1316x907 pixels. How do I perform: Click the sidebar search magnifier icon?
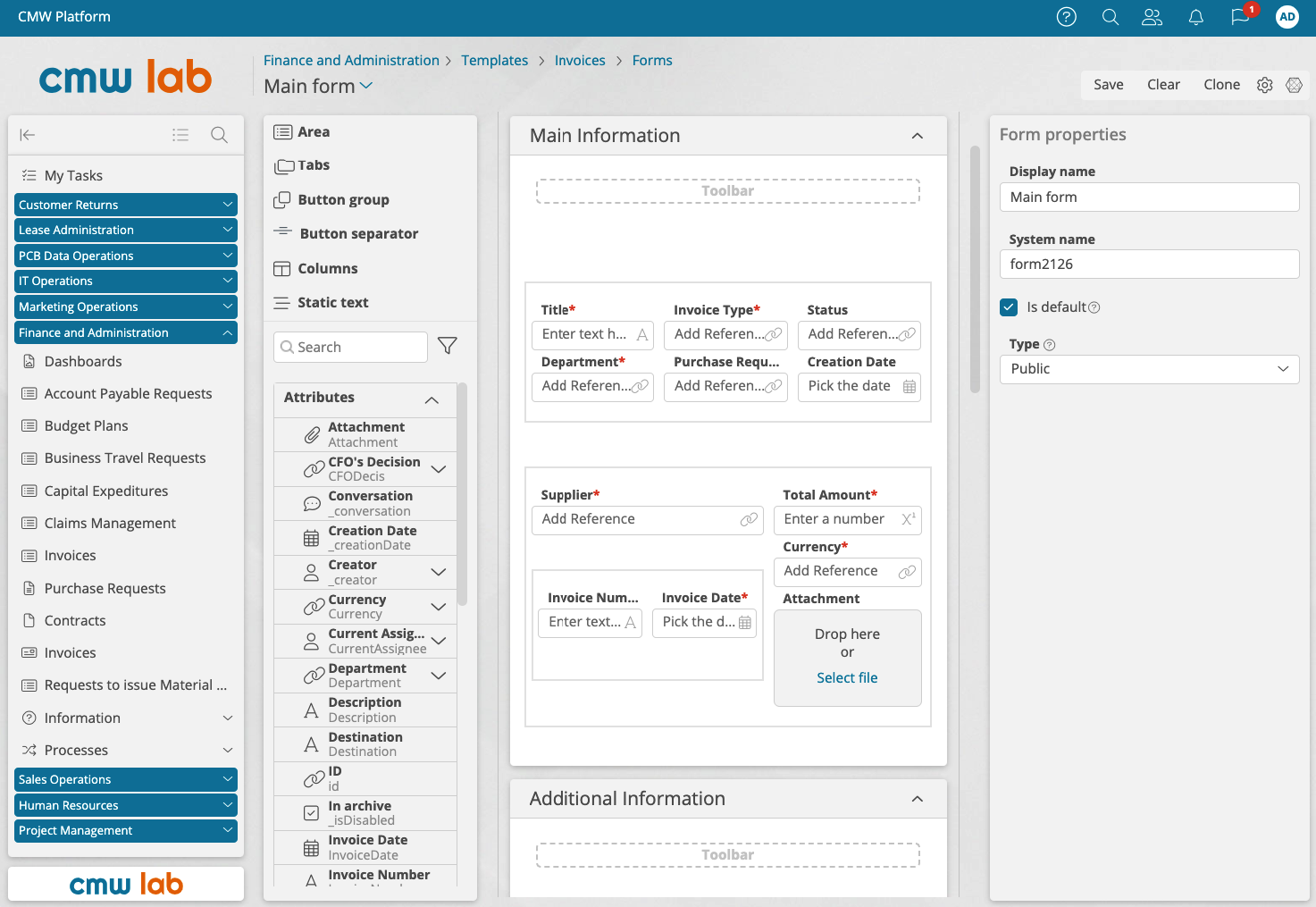[219, 135]
